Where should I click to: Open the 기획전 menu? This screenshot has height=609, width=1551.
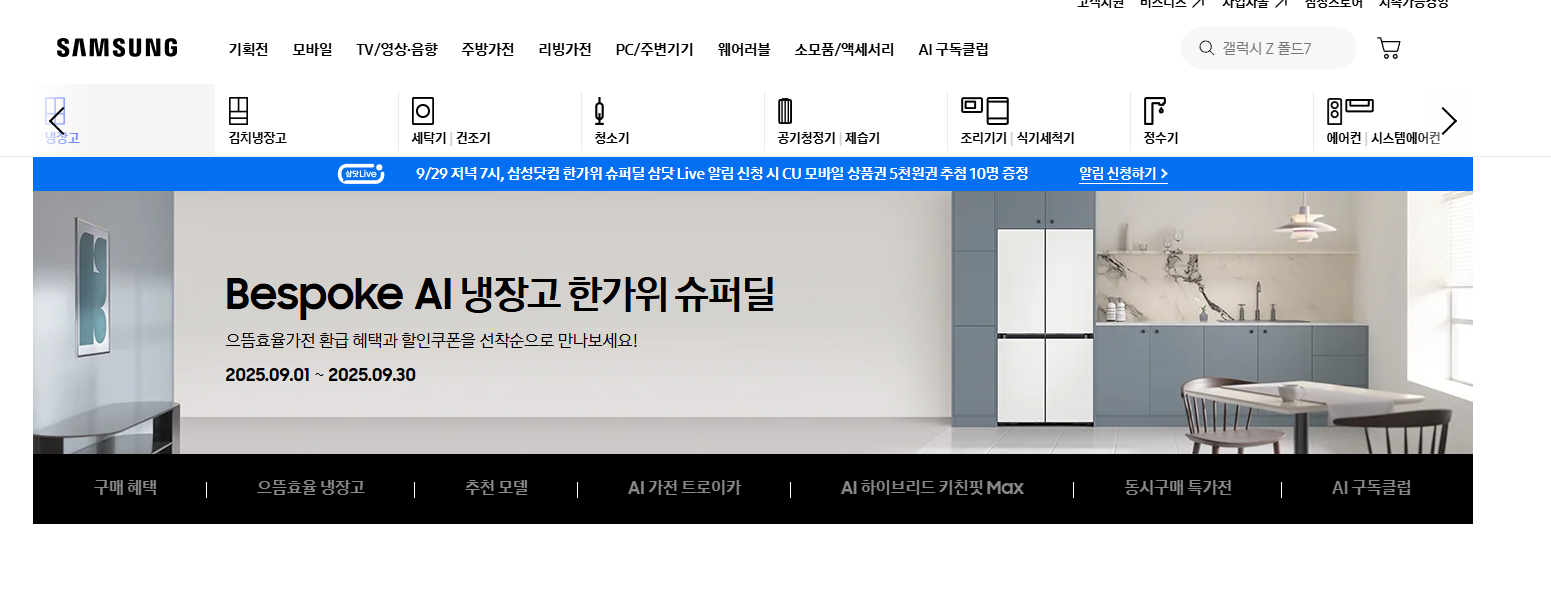click(x=248, y=49)
